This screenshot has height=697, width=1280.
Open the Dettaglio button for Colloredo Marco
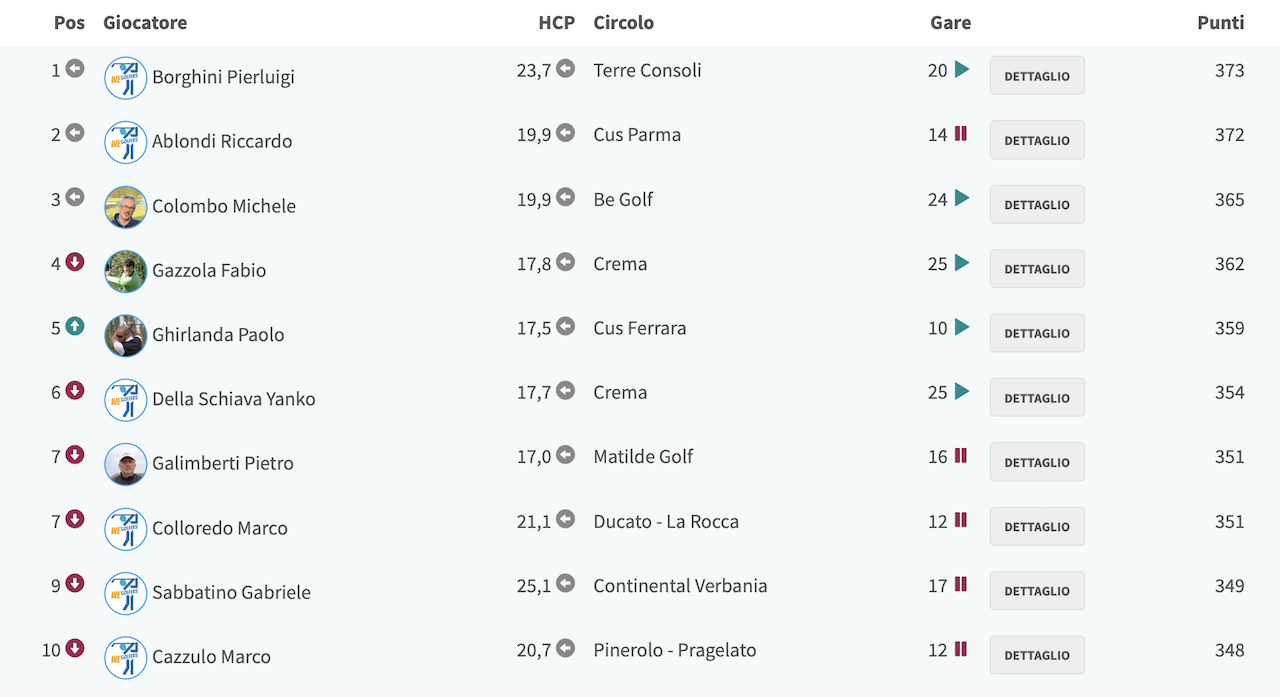[1037, 526]
